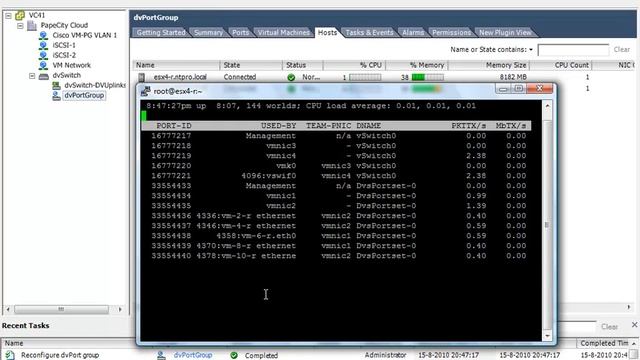Click the Name column header in Recent Tasks

(14, 343)
